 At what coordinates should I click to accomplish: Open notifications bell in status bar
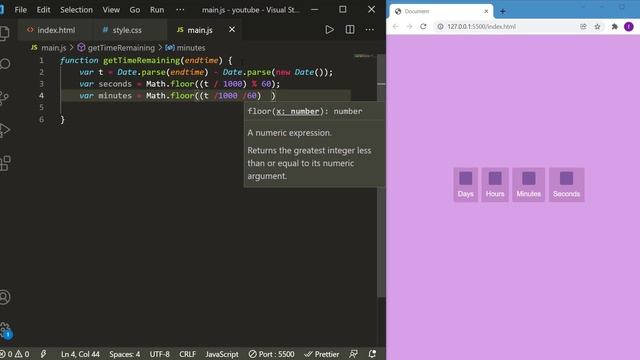[x=372, y=354]
